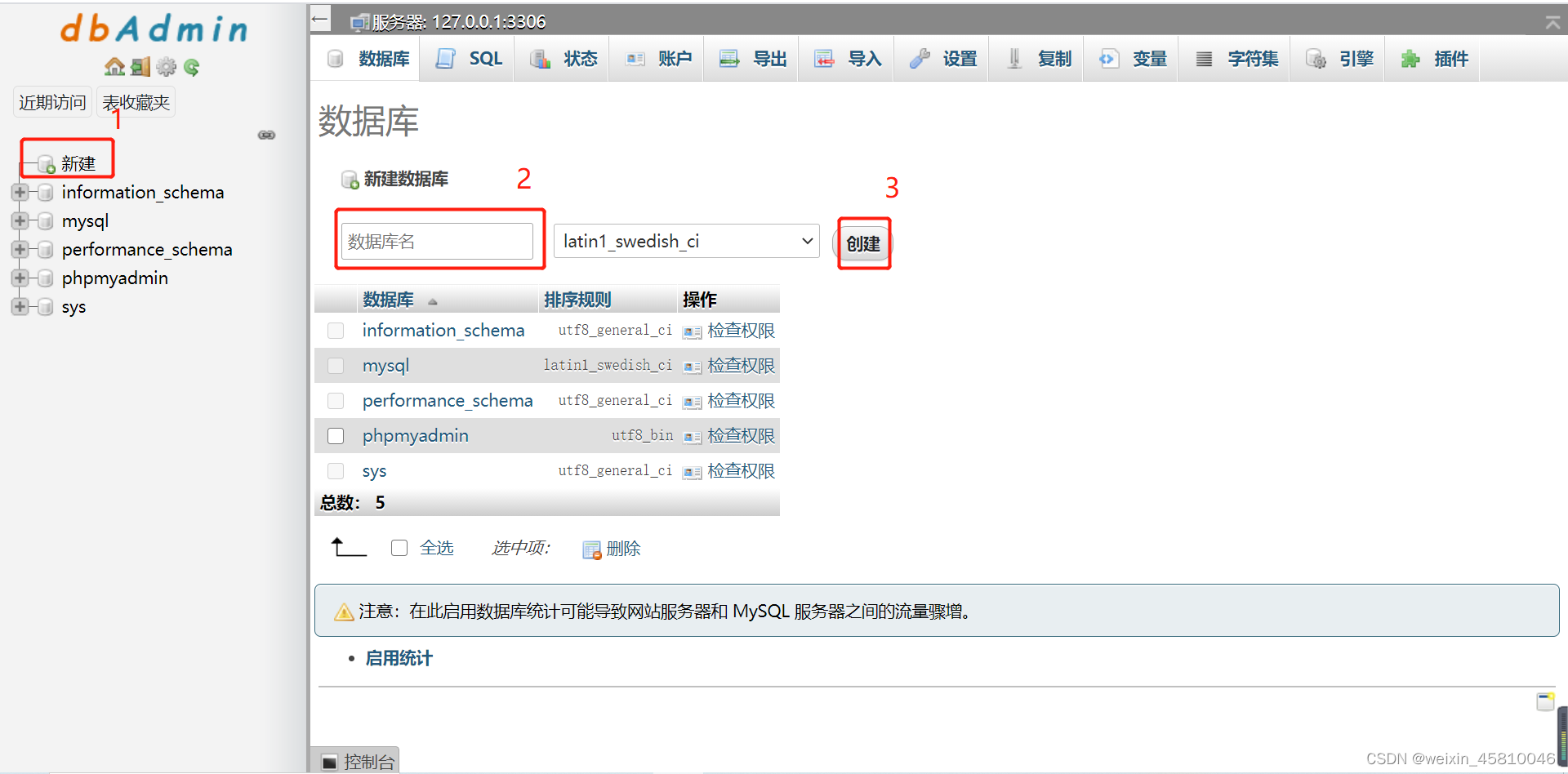The height and width of the screenshot is (774, 1568).
Task: Check the 全选 select-all checkbox
Action: [399, 548]
